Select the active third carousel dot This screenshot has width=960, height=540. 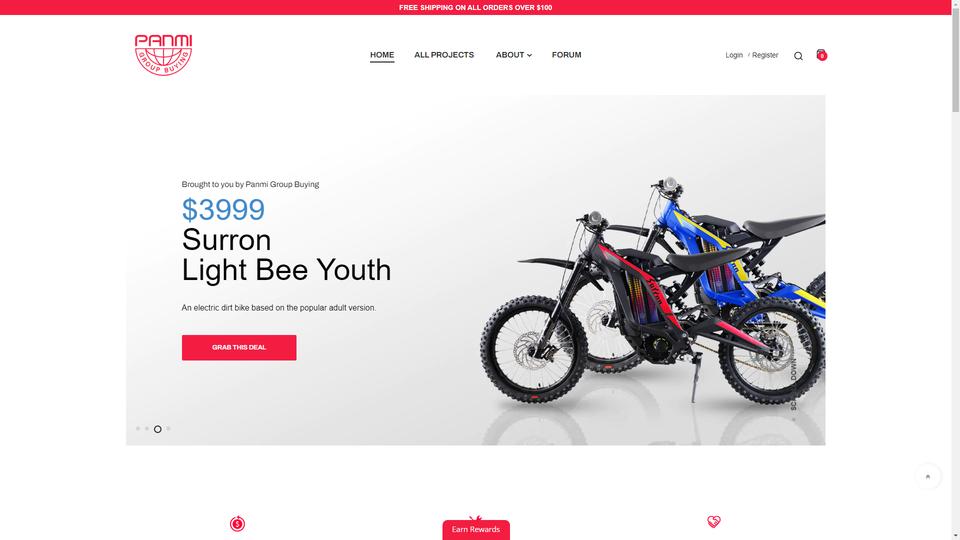click(157, 429)
